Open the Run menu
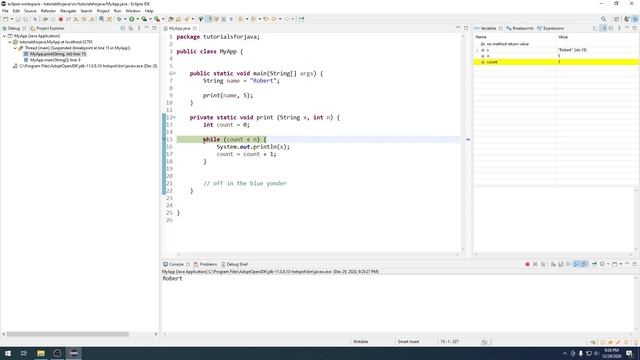The height and width of the screenshot is (360, 640). click(x=117, y=11)
